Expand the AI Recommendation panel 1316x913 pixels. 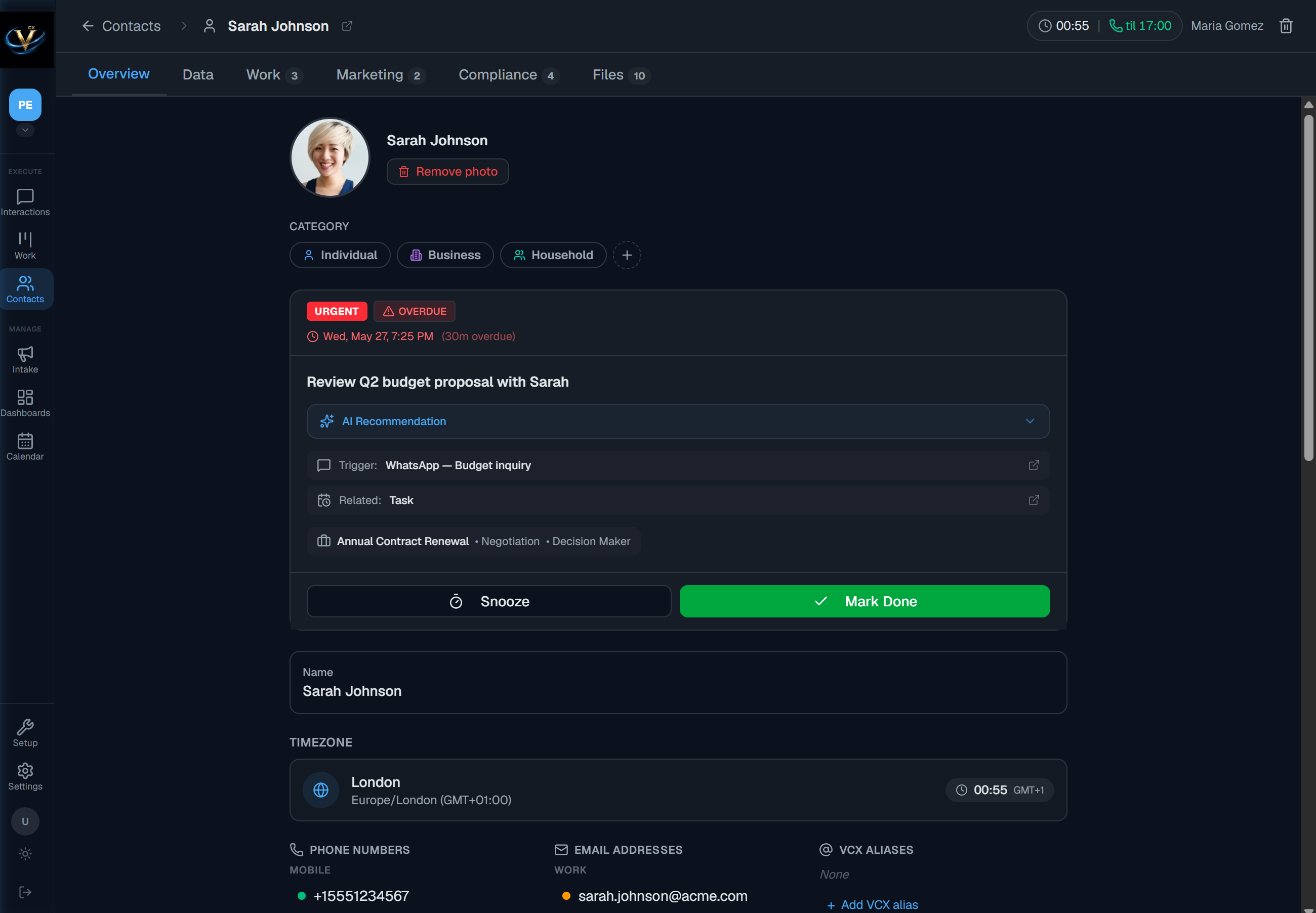(x=678, y=422)
